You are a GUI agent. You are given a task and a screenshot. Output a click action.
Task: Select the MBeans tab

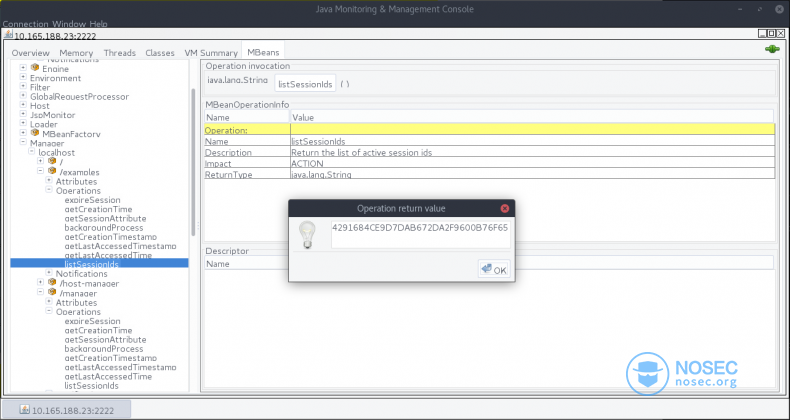coord(263,52)
